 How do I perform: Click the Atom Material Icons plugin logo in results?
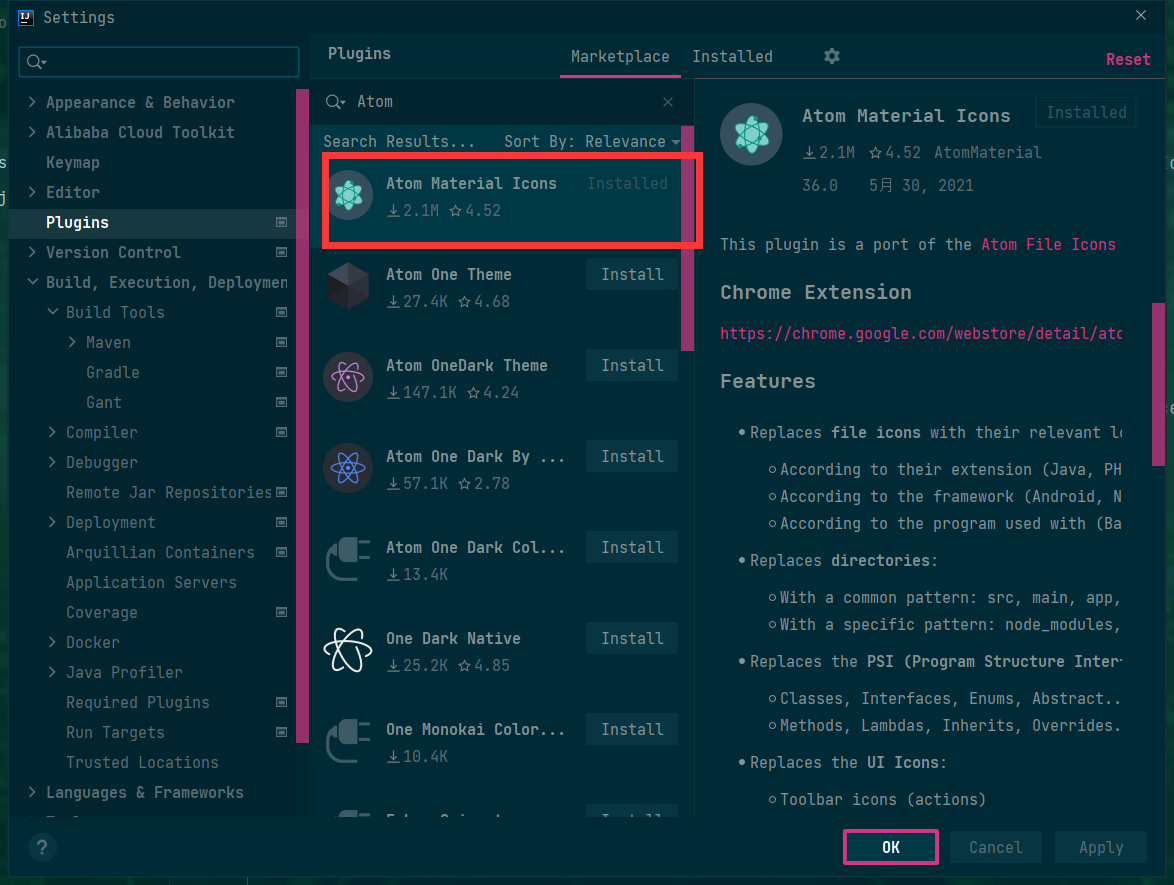348,195
